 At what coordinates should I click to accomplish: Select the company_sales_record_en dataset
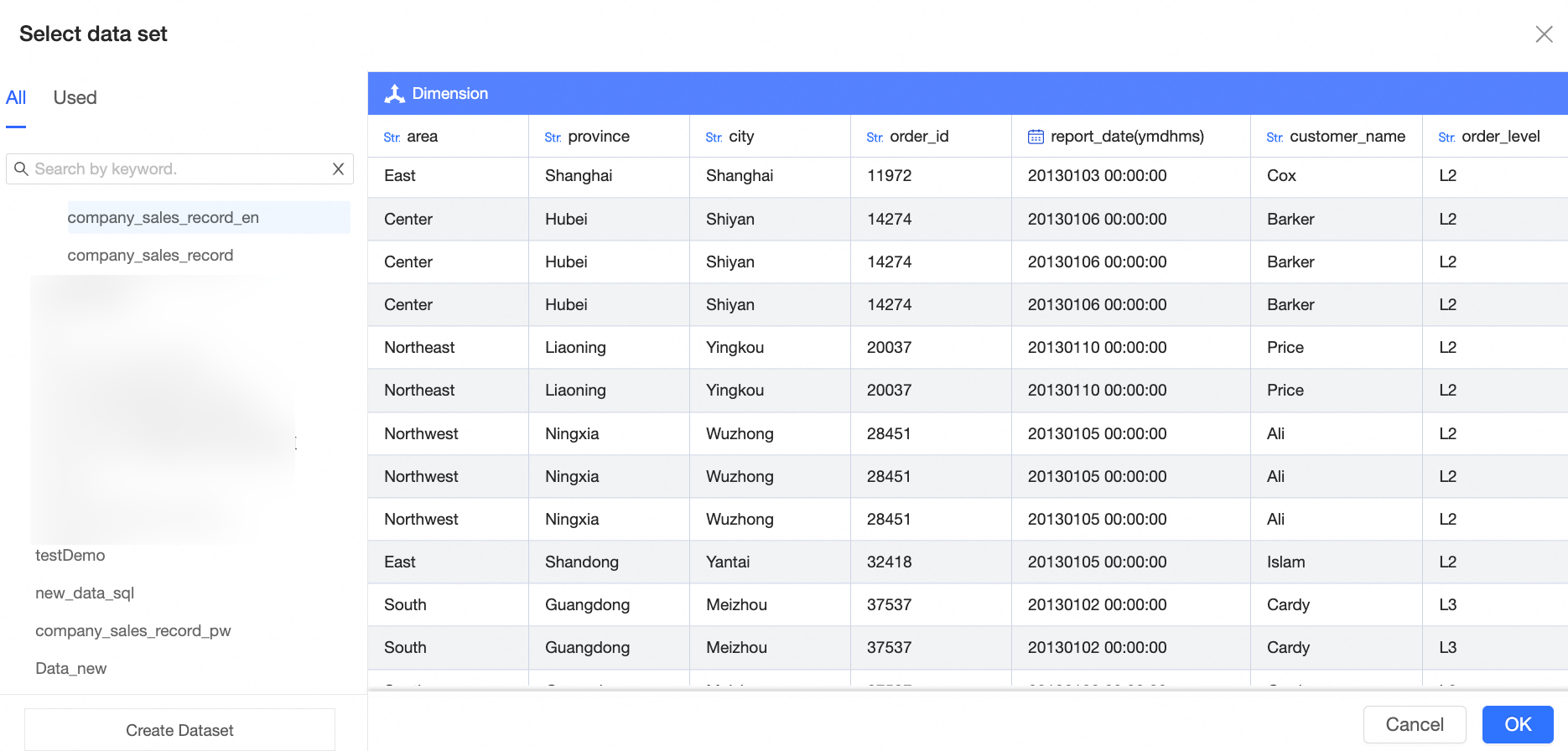click(x=209, y=218)
